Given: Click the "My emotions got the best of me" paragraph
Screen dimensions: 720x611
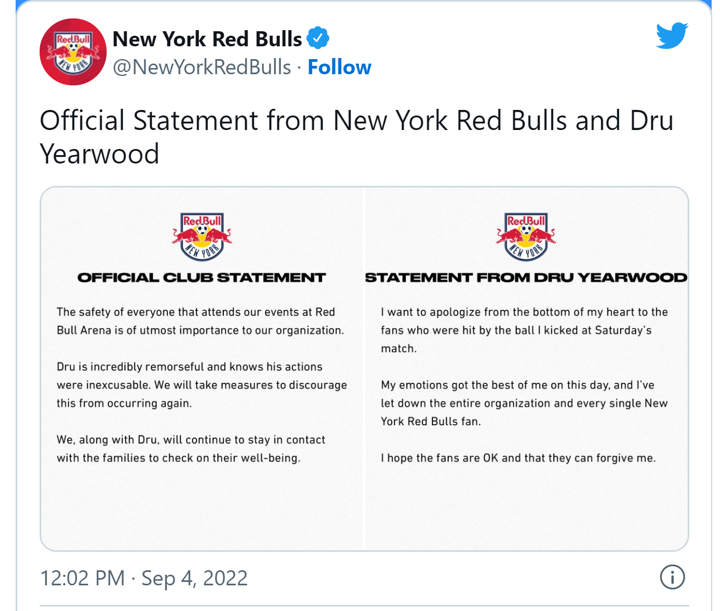Looking at the screenshot, I should point(524,403).
